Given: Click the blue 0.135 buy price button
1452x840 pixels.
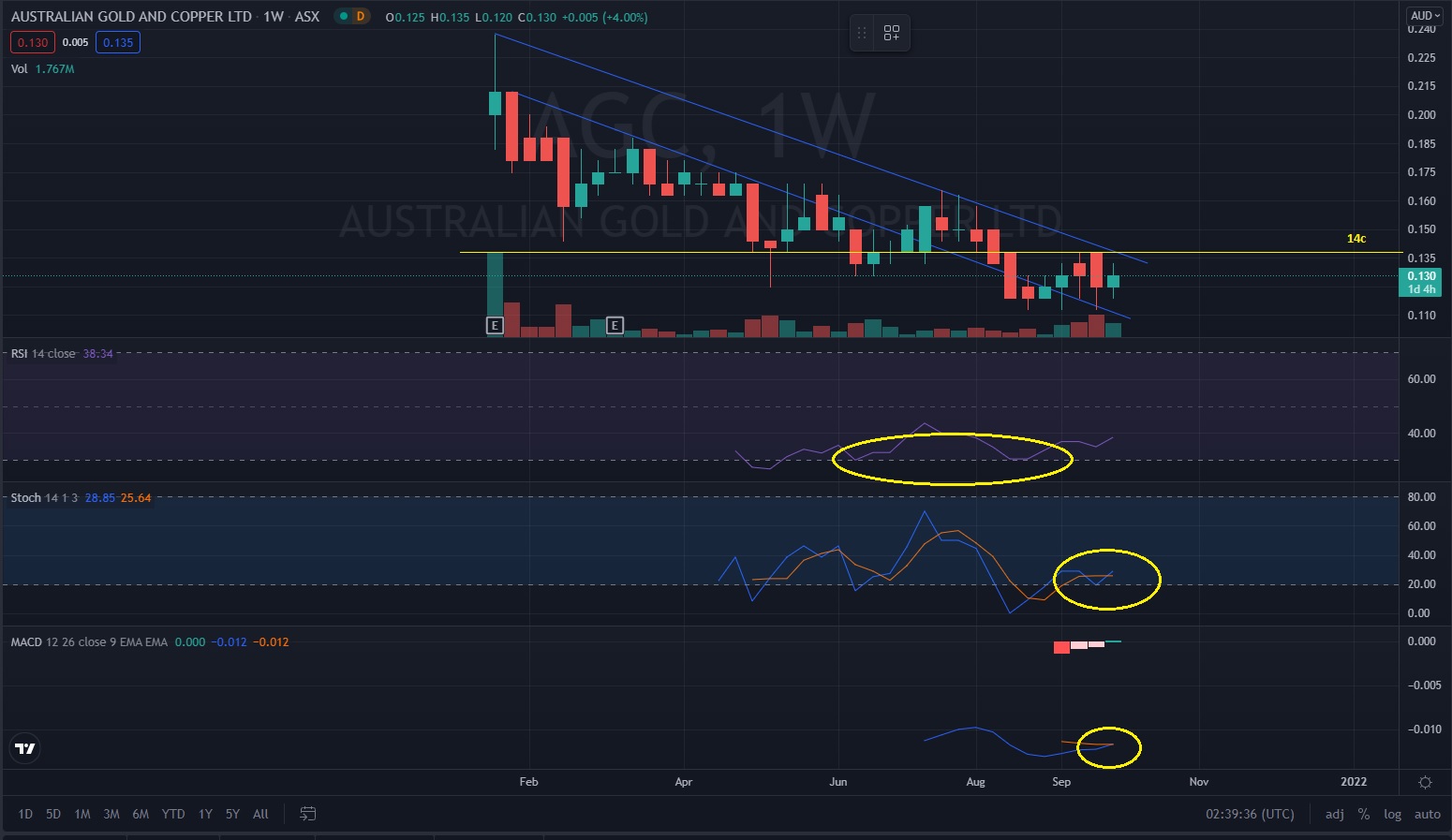Looking at the screenshot, I should 118,42.
